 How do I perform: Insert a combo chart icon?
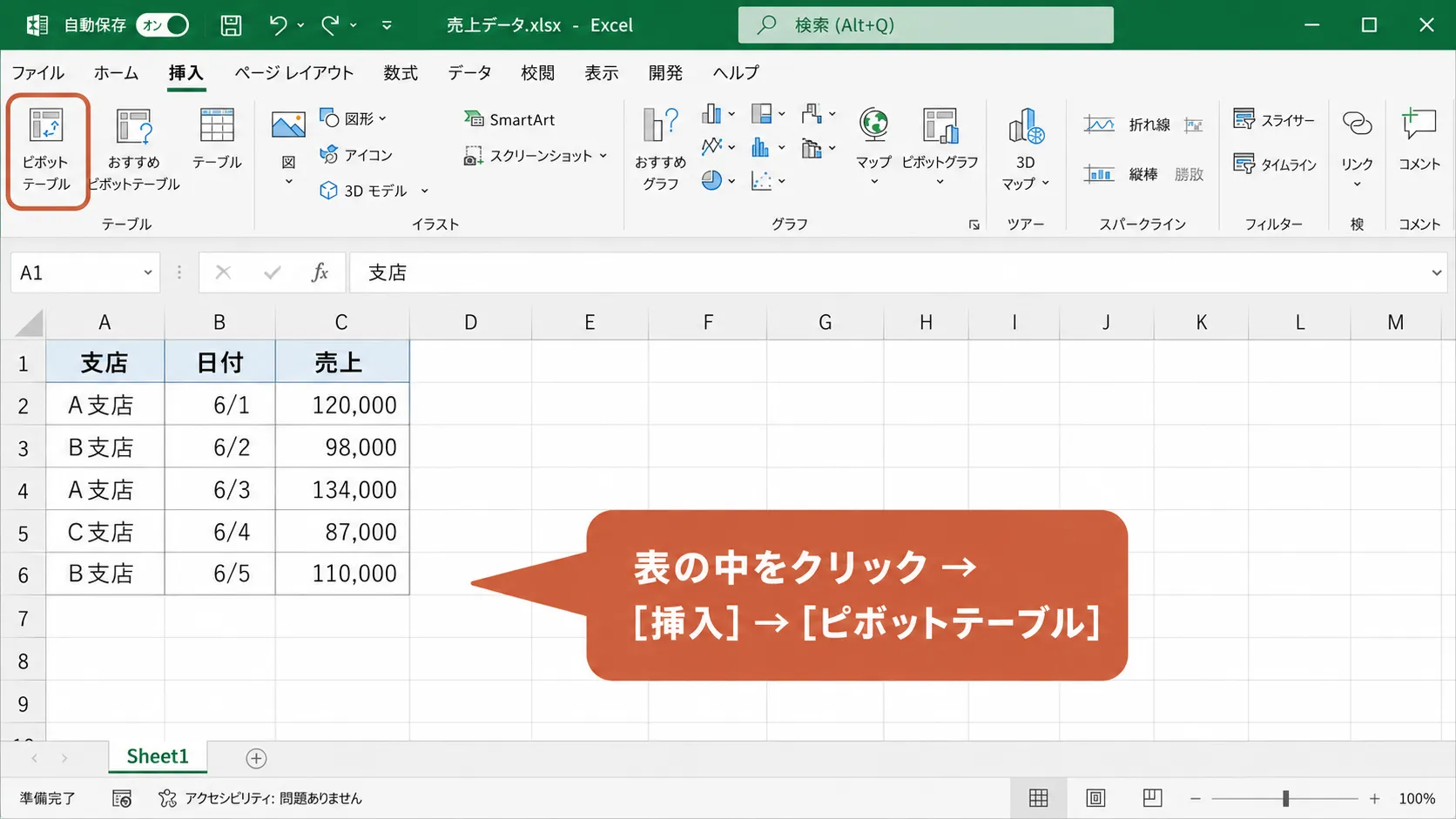[x=819, y=148]
